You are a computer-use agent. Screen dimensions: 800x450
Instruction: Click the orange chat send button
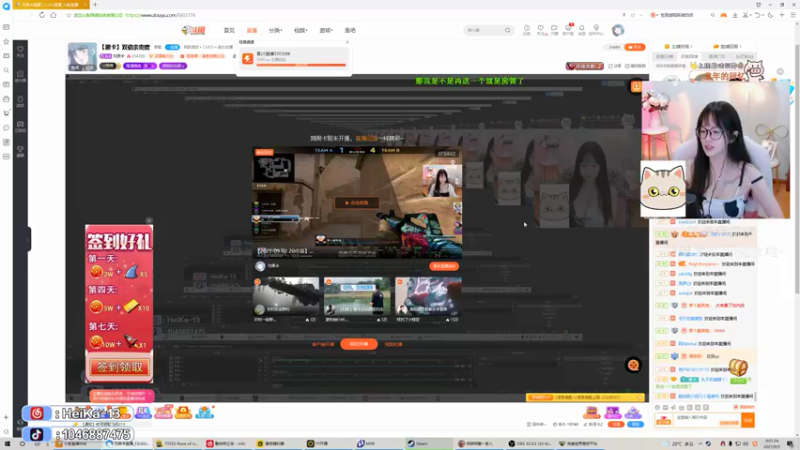point(748,420)
